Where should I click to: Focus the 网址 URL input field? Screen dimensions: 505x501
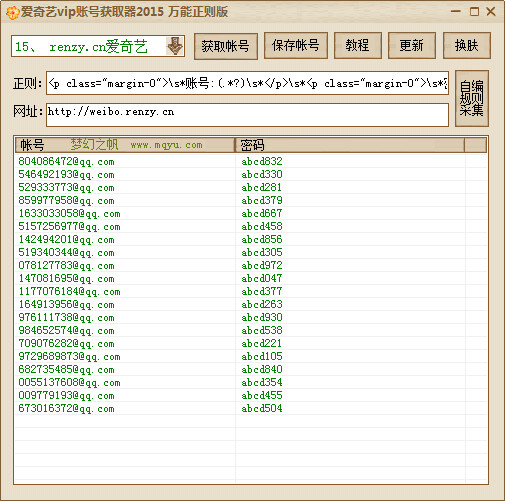[x=247, y=115]
